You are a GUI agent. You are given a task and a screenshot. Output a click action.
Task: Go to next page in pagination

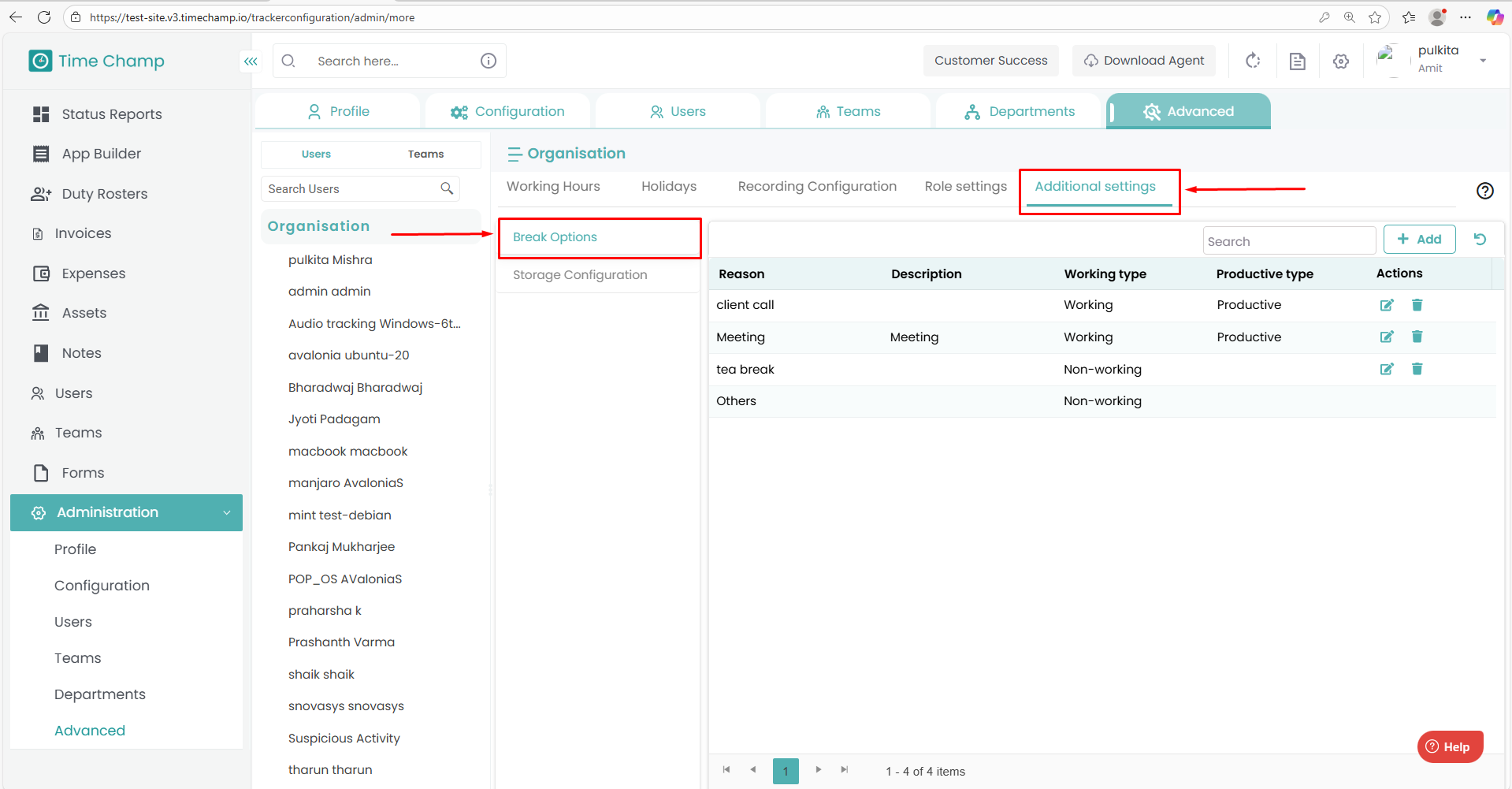(818, 770)
